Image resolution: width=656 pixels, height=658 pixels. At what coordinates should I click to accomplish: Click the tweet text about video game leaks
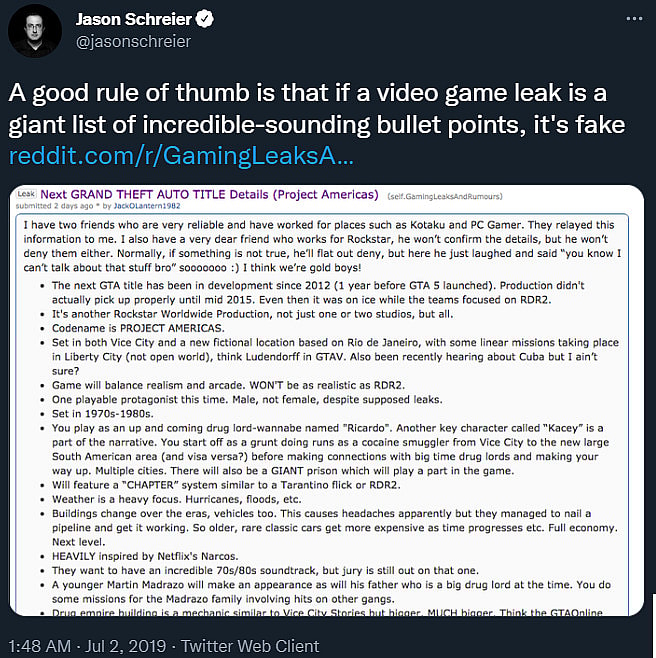[x=319, y=110]
